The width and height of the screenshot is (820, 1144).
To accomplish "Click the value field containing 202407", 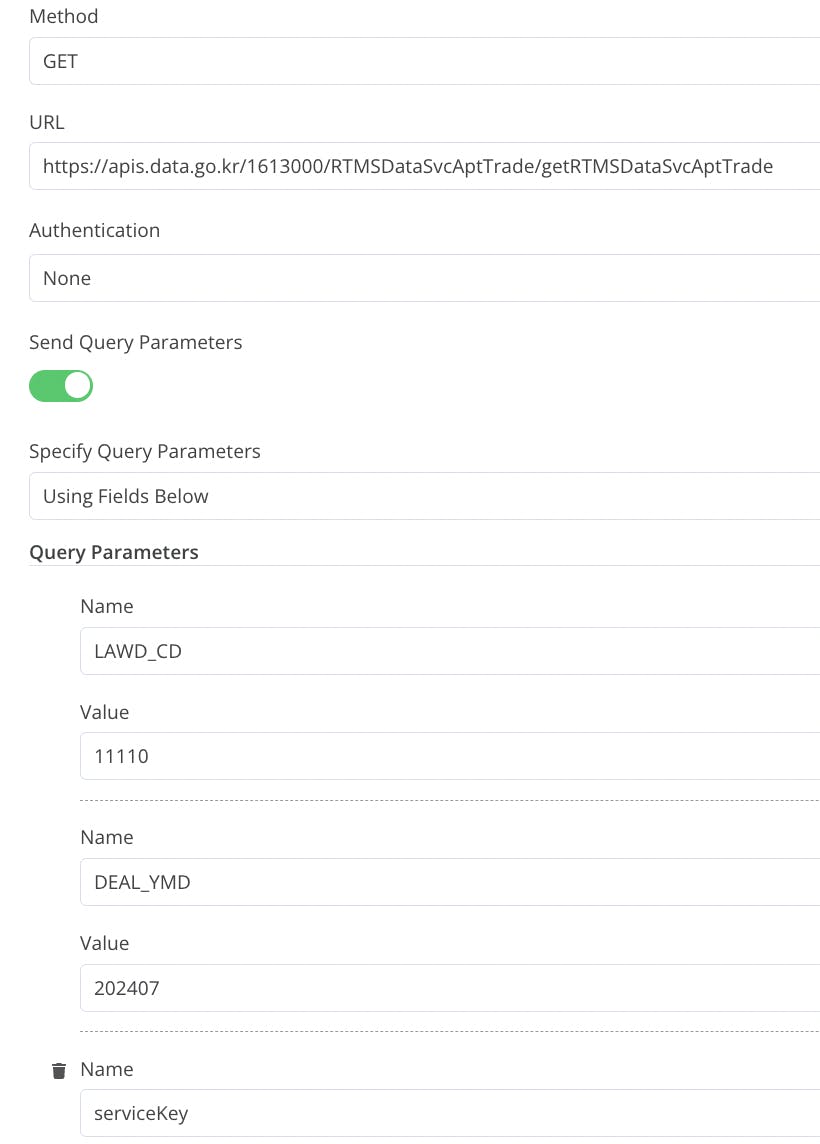I will (x=450, y=988).
